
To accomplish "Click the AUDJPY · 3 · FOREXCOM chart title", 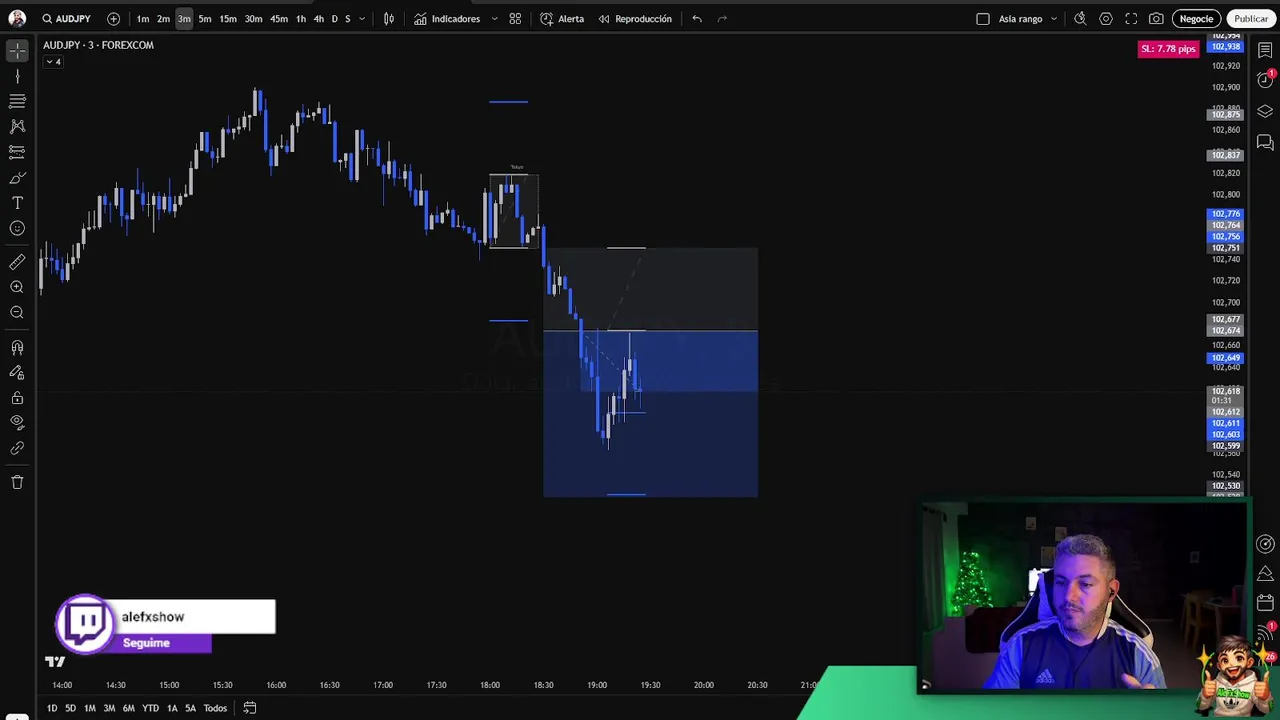I will pyautogui.click(x=98, y=45).
